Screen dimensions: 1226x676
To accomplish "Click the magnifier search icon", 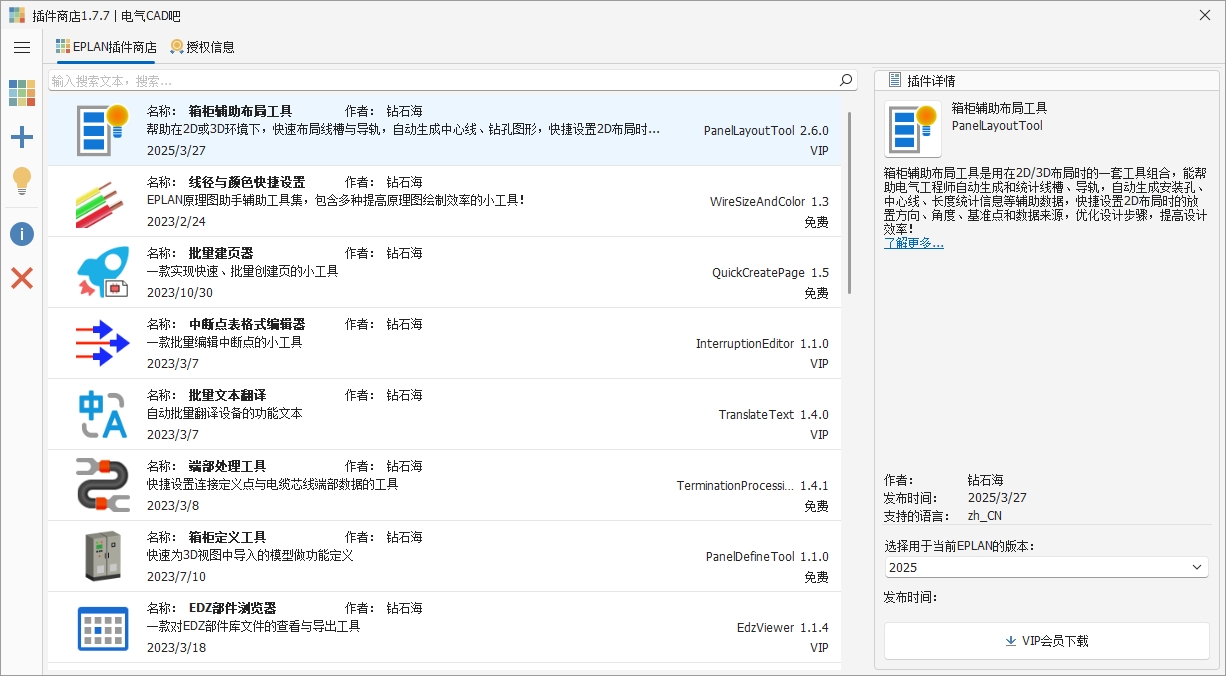I will pyautogui.click(x=846, y=80).
